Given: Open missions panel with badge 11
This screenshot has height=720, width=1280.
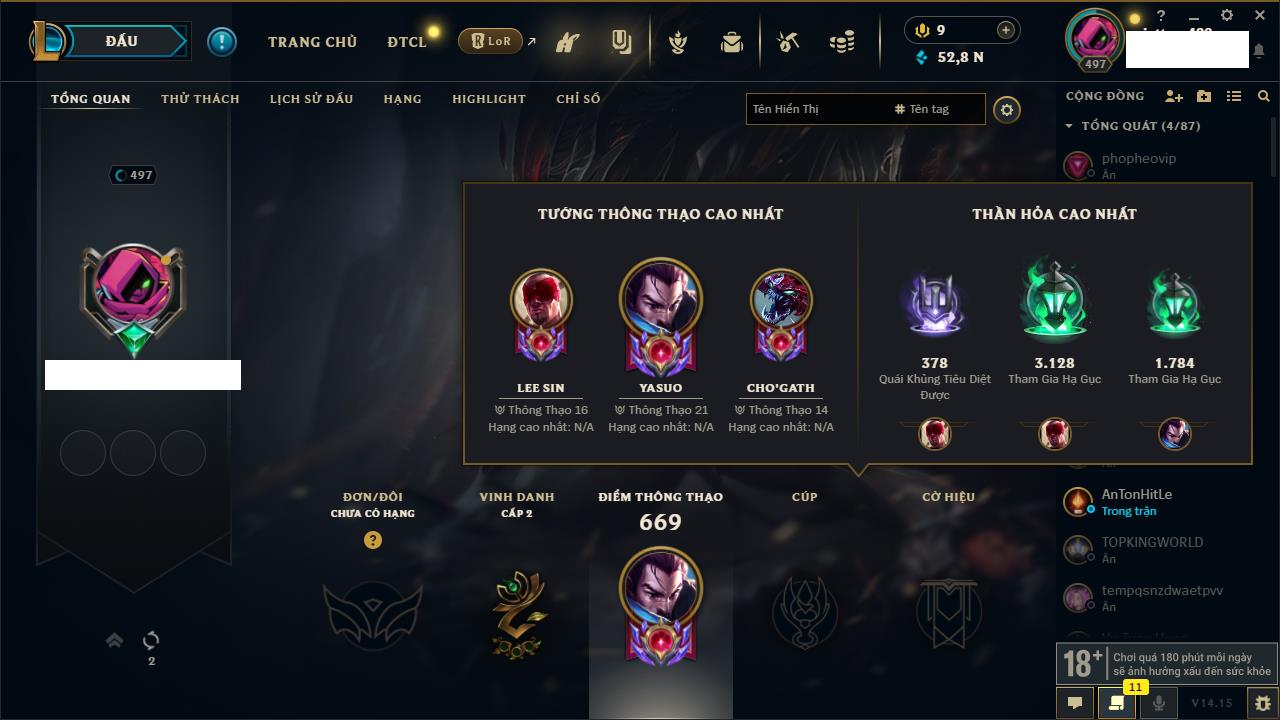Looking at the screenshot, I should 1116,703.
